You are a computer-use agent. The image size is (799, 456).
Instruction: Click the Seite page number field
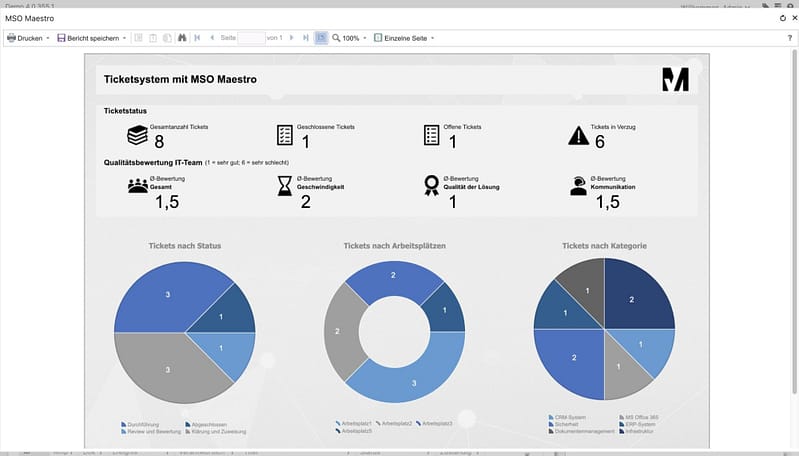coord(251,38)
